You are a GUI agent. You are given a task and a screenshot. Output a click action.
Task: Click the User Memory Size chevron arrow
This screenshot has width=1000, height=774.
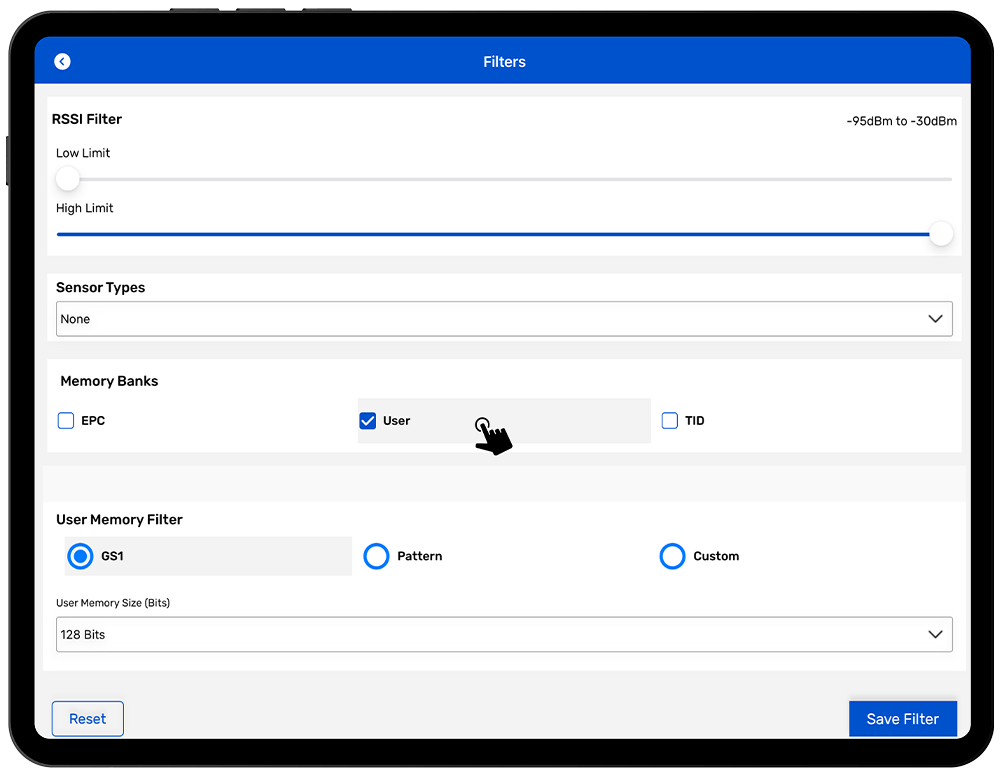pos(935,635)
